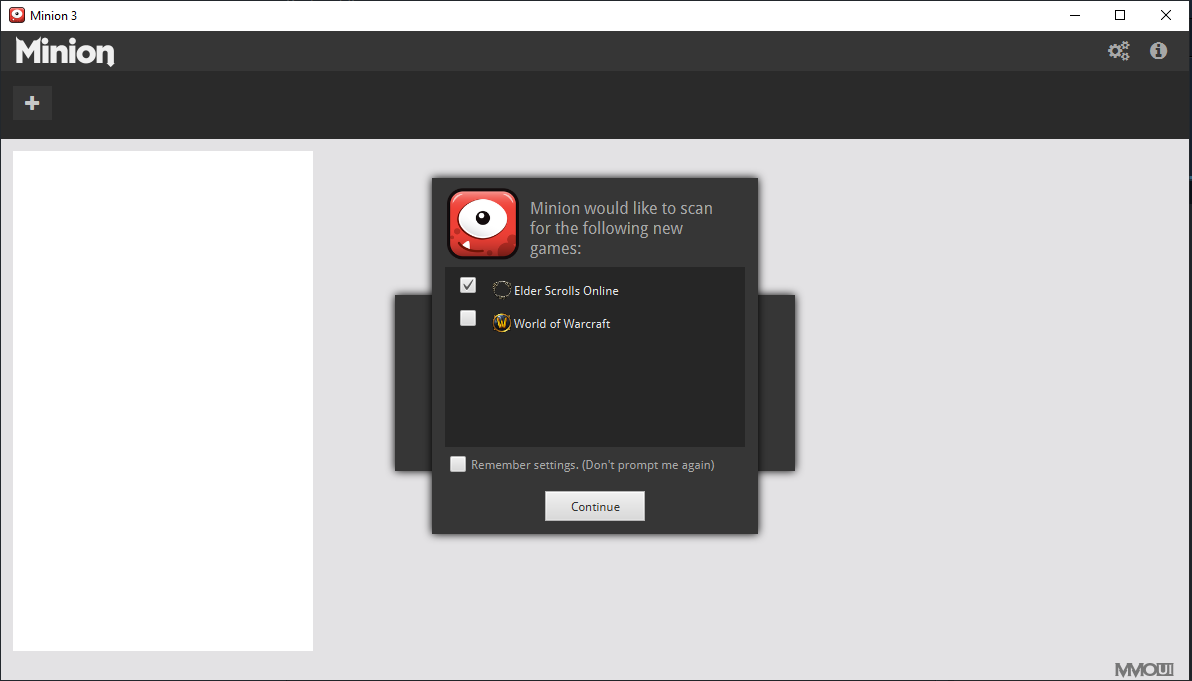Viewport: 1192px width, 681px height.
Task: Minimize the Minion 3 window
Action: coord(1075,15)
